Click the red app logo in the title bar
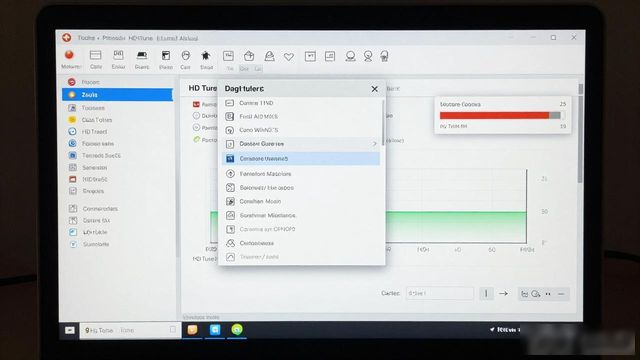 [67, 38]
